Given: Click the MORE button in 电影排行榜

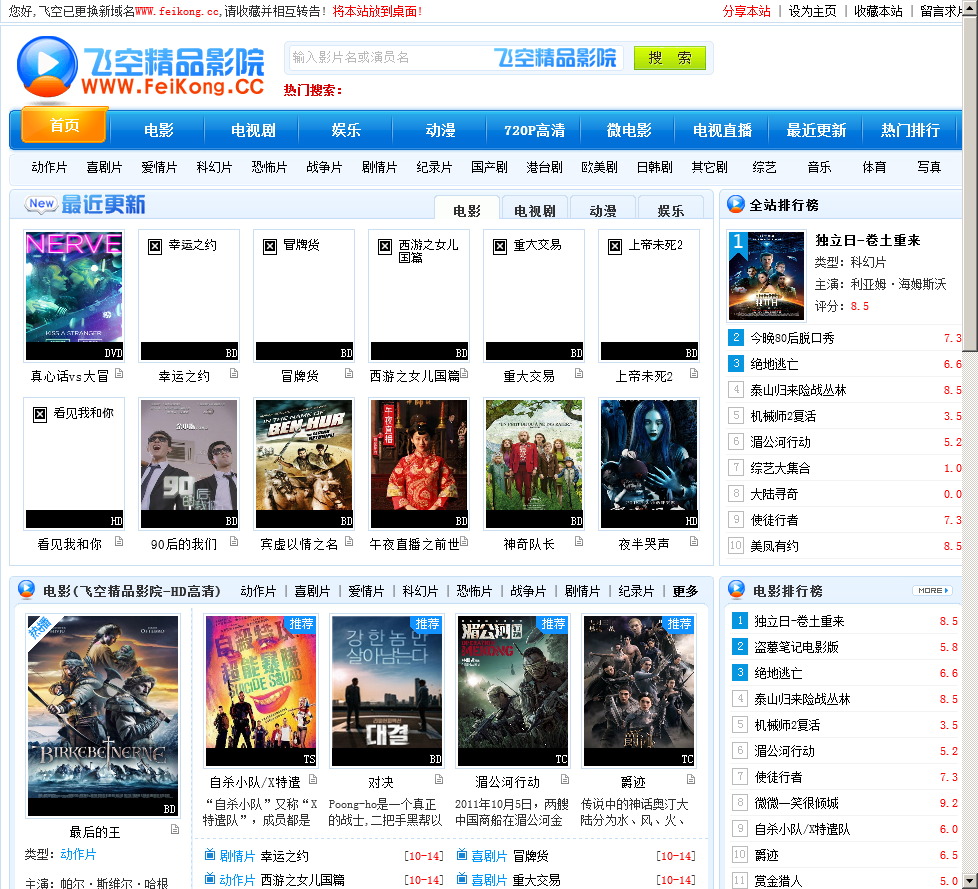Looking at the screenshot, I should tap(932, 590).
